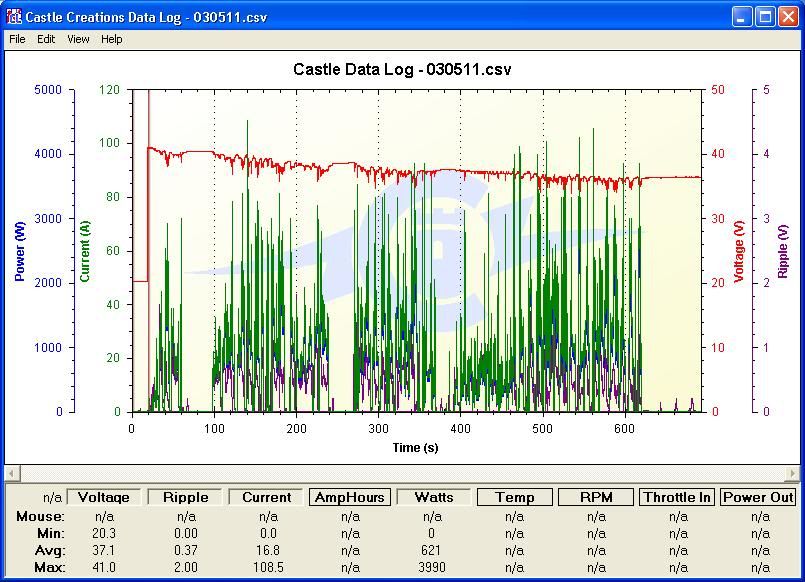The height and width of the screenshot is (582, 805).
Task: Open the View menu
Action: click(78, 39)
